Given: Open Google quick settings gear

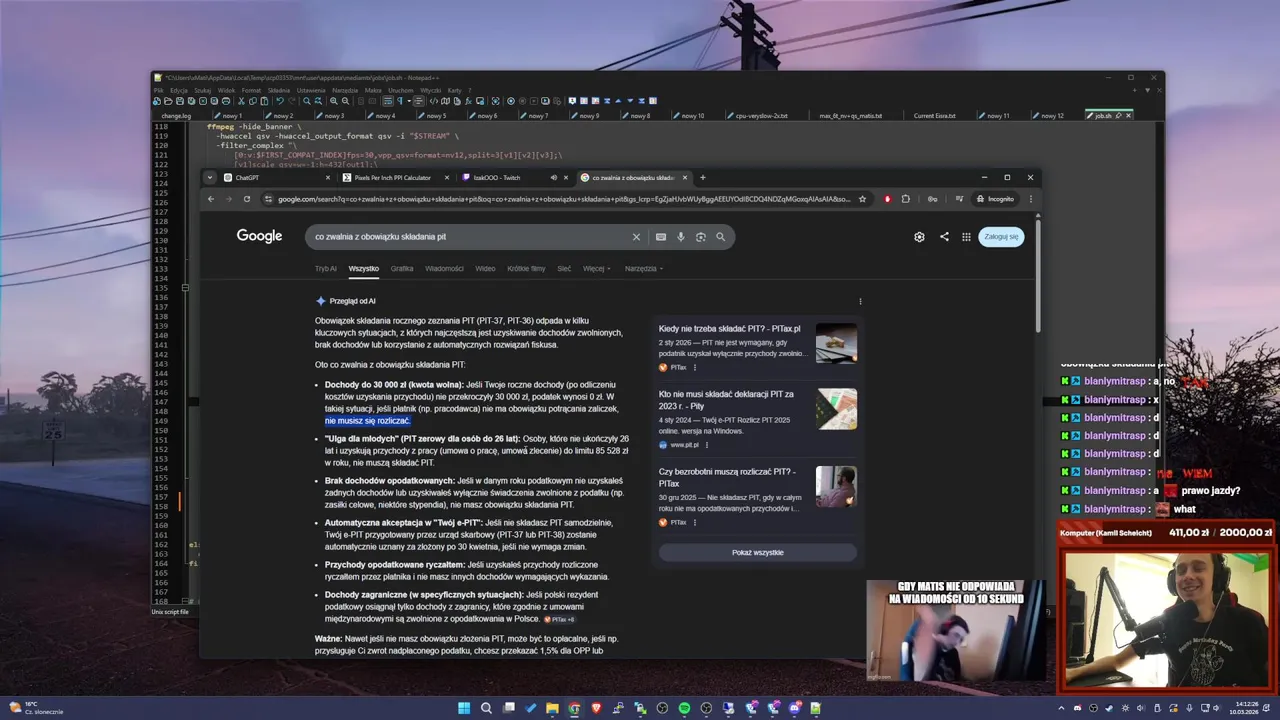Looking at the screenshot, I should coord(919,237).
